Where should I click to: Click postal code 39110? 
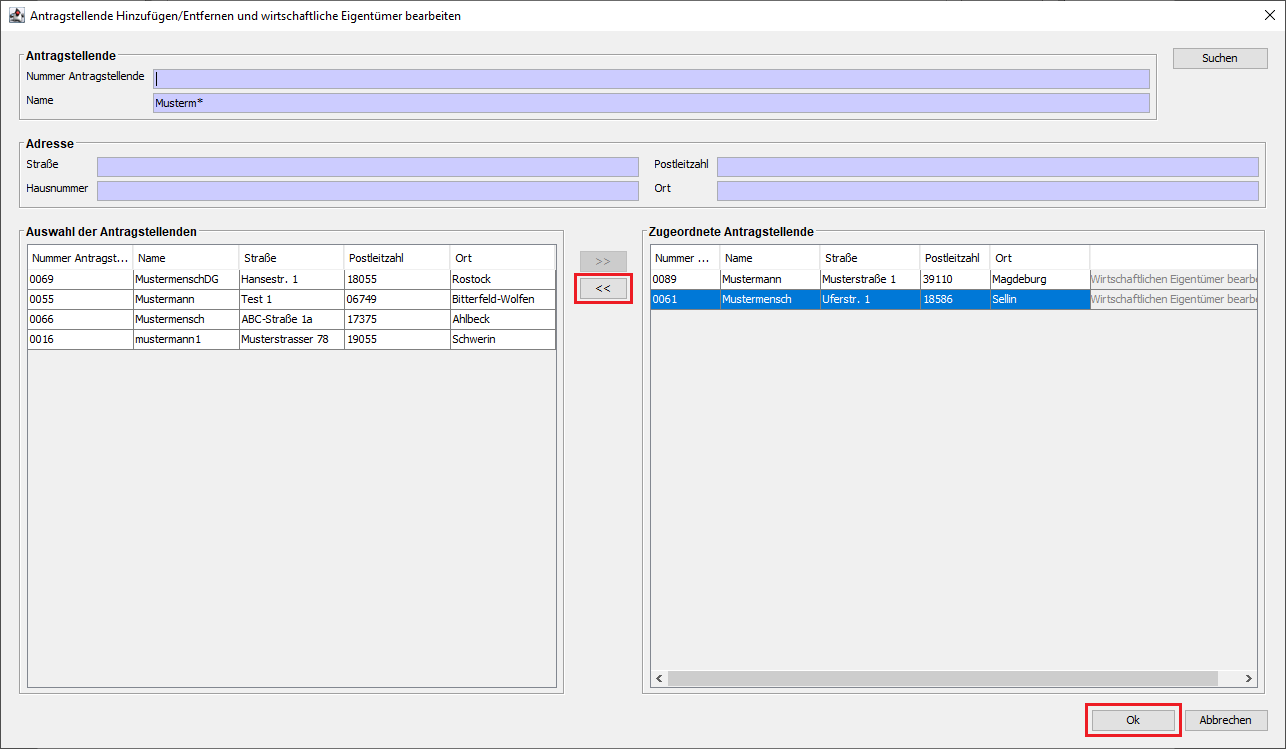pyautogui.click(x=955, y=280)
